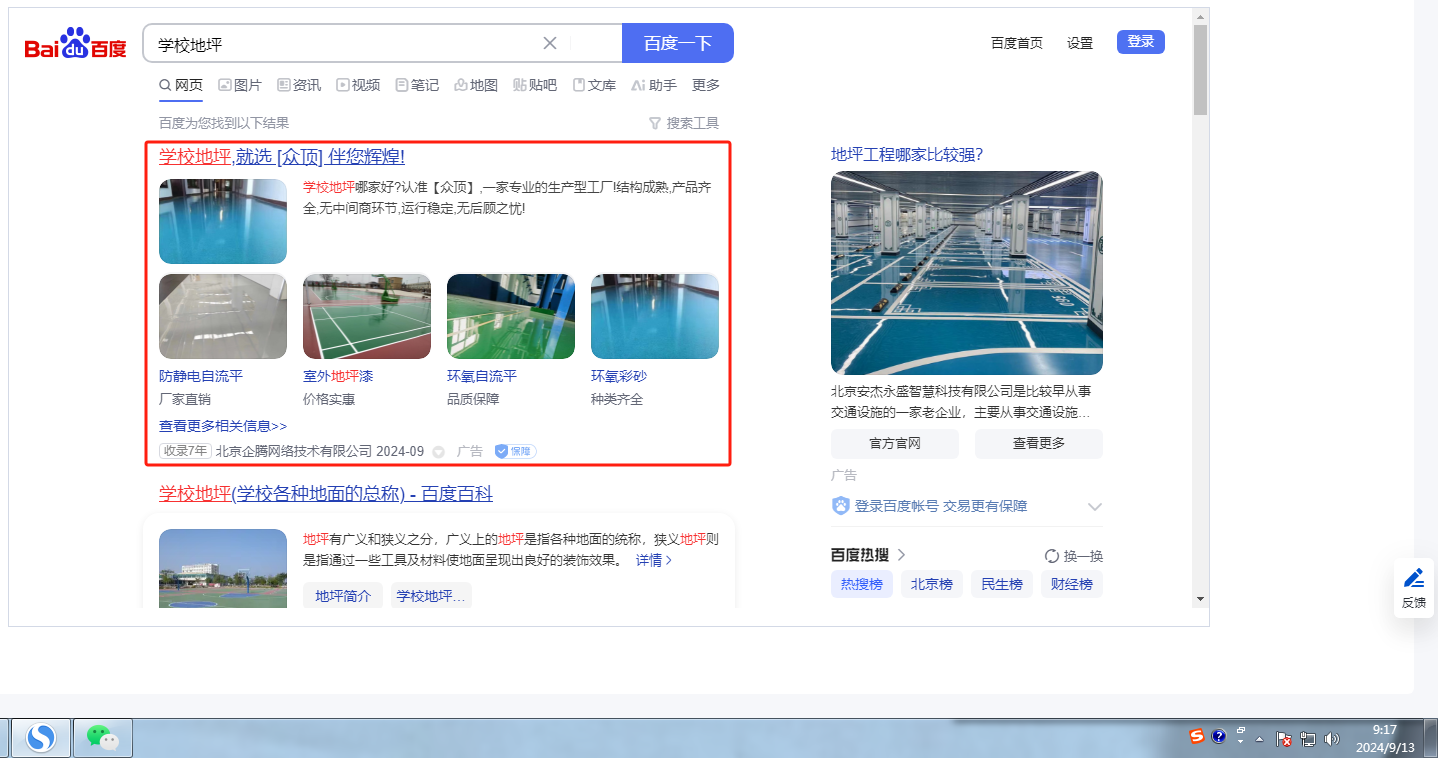Expand the ad info dropdown arrow beside 2024-09
Screen dimensions: 1438x758
(x=438, y=452)
